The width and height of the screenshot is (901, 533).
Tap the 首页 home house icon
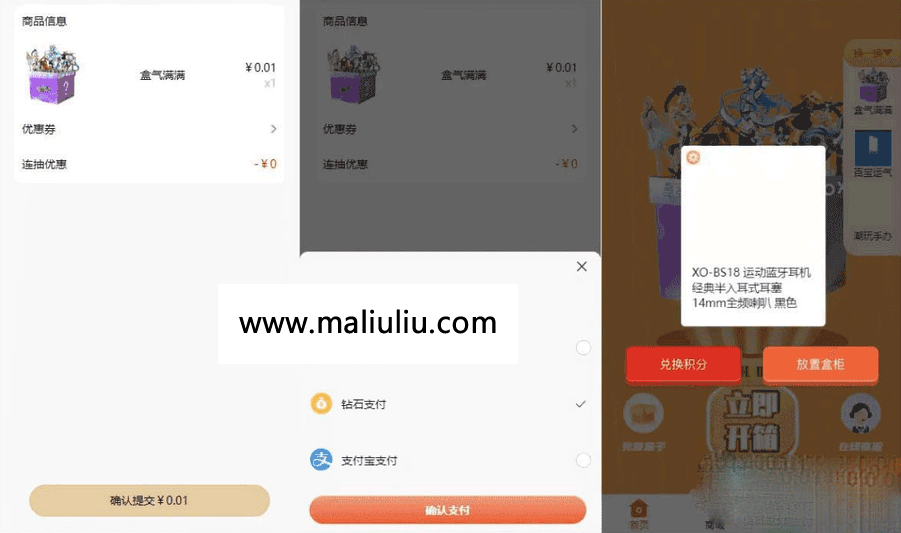click(x=638, y=508)
